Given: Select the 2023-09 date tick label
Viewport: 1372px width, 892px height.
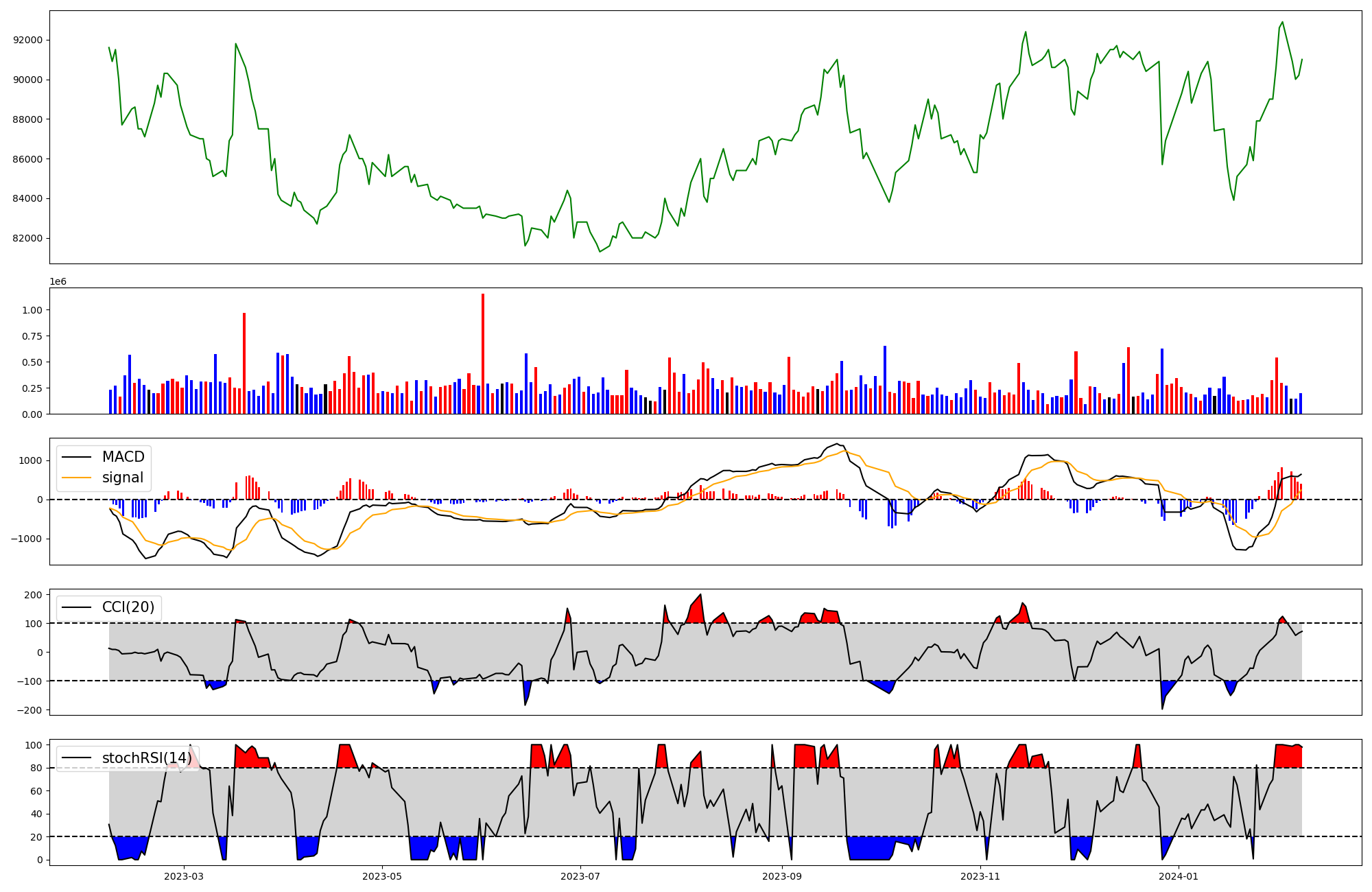Looking at the screenshot, I should [783, 876].
